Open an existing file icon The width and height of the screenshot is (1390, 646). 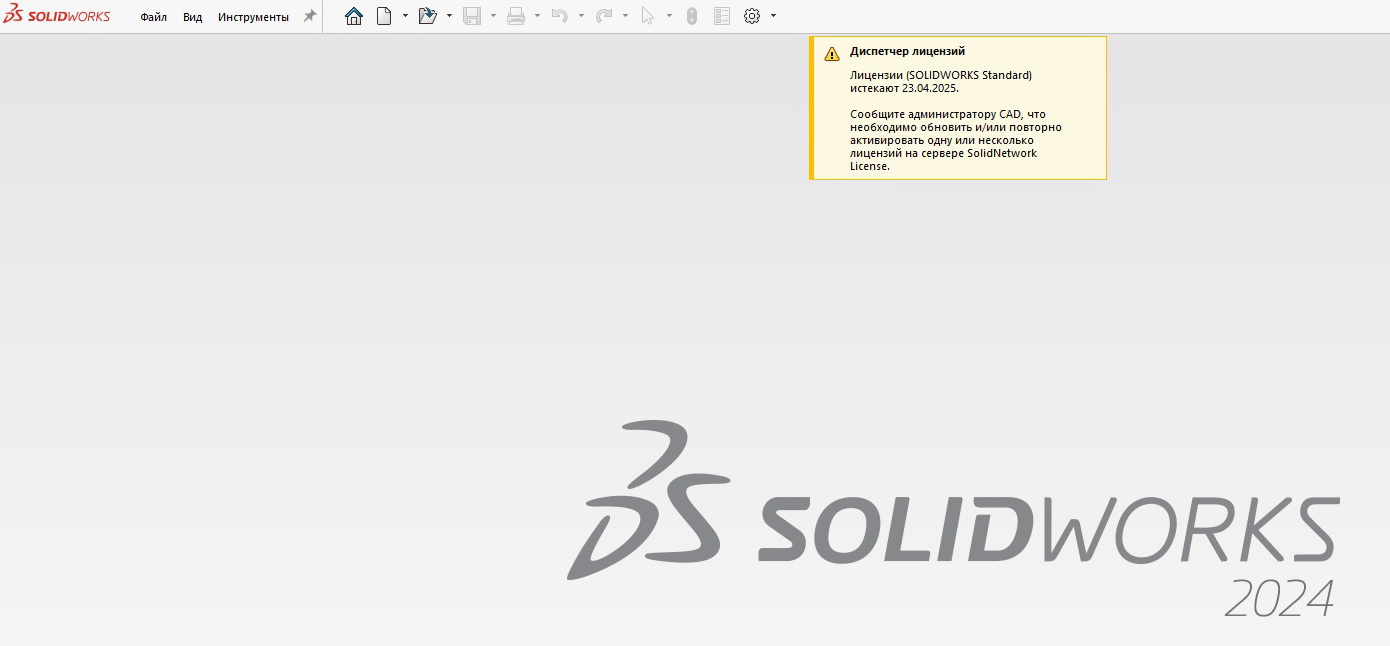427,17
